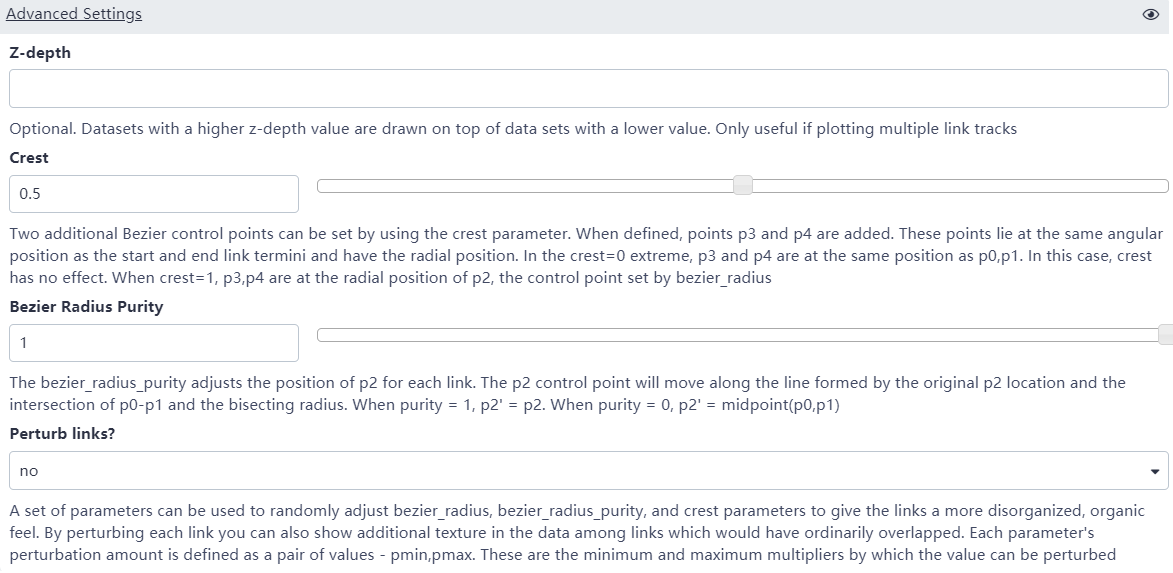This screenshot has width=1173, height=573.
Task: Select the Bezier Radius Purity text box
Action: (x=154, y=343)
